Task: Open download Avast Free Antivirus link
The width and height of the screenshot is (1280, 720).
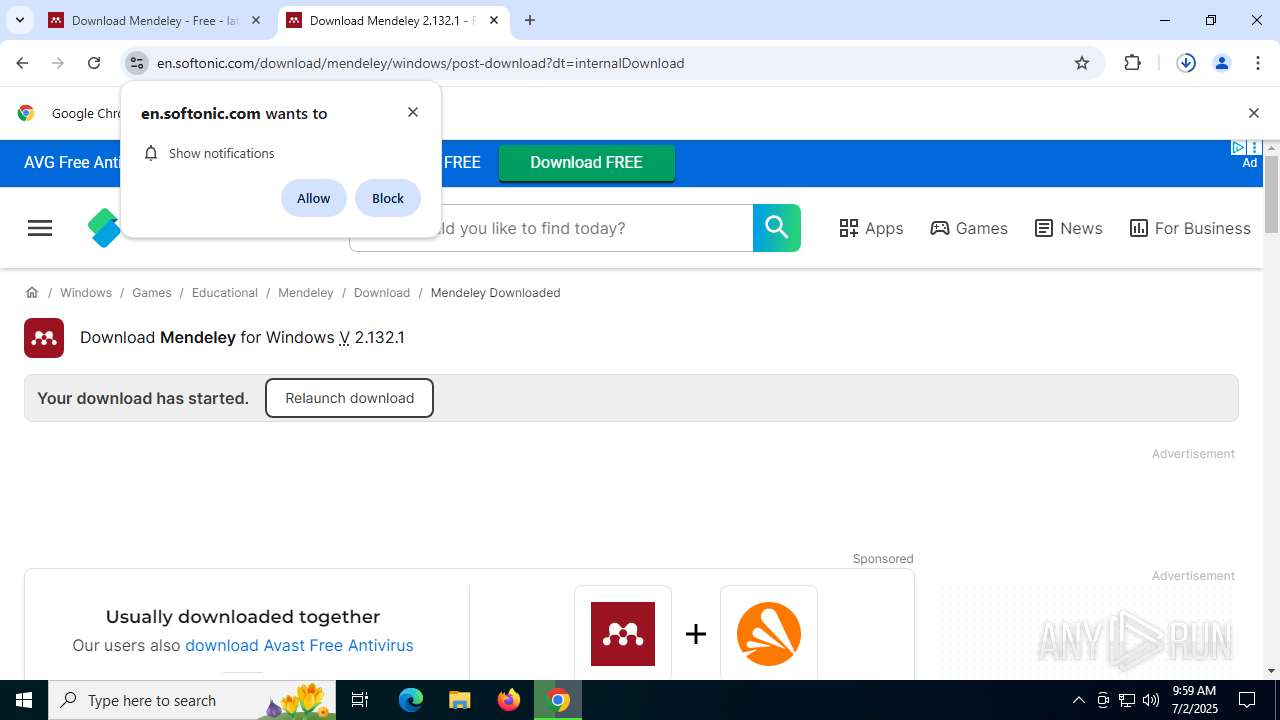Action: [299, 645]
